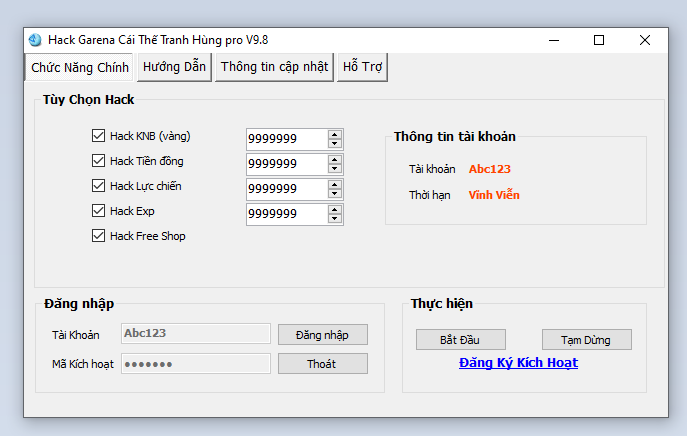Disable the Hack Lực chiến checkbox

[x=98, y=186]
